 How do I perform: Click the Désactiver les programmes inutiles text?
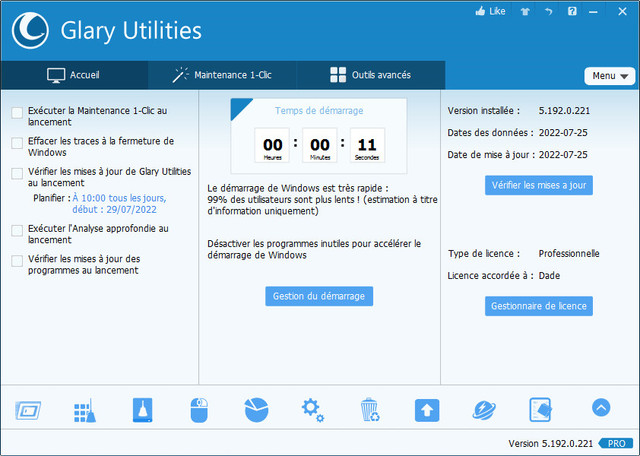[314, 249]
